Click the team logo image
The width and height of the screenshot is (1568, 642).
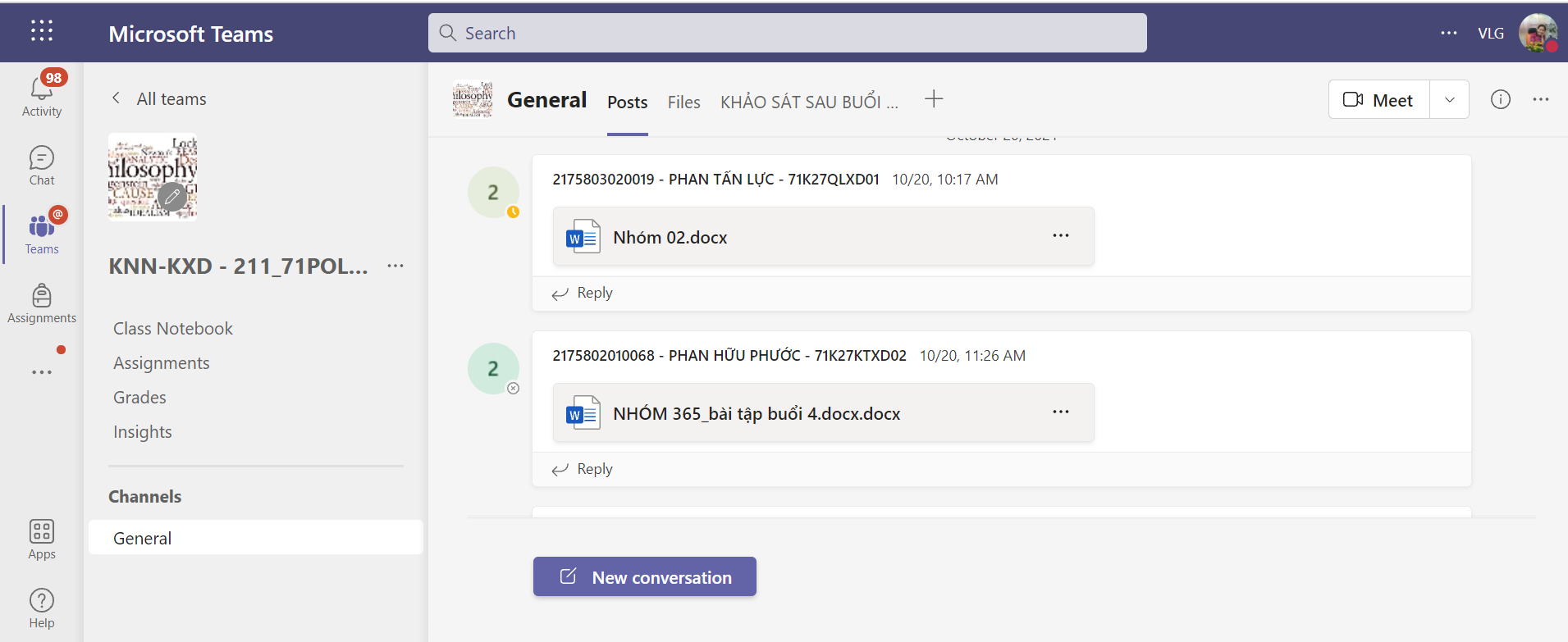coord(153,177)
